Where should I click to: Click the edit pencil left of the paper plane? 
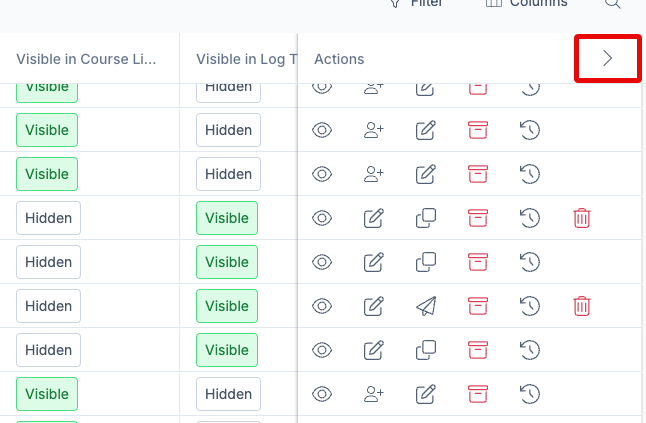(x=374, y=306)
